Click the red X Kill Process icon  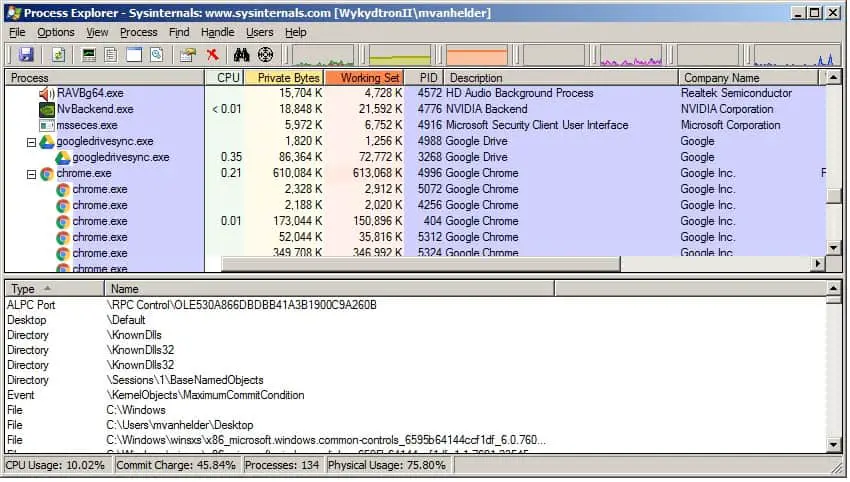212,55
